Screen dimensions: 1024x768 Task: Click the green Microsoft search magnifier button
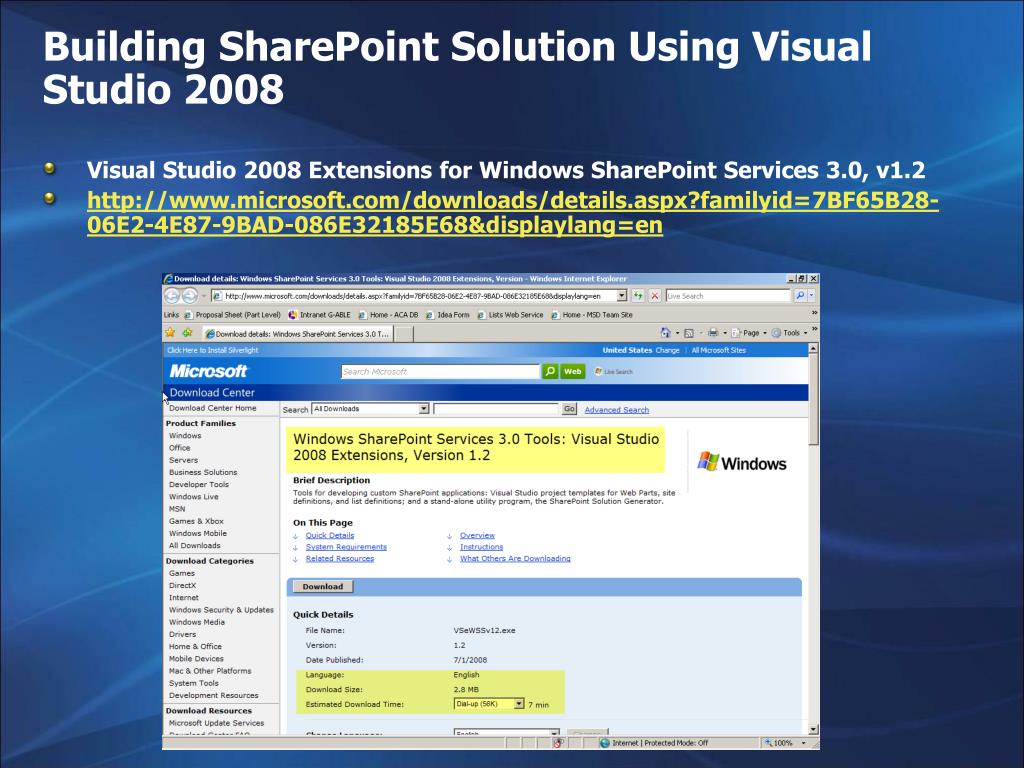tap(550, 371)
